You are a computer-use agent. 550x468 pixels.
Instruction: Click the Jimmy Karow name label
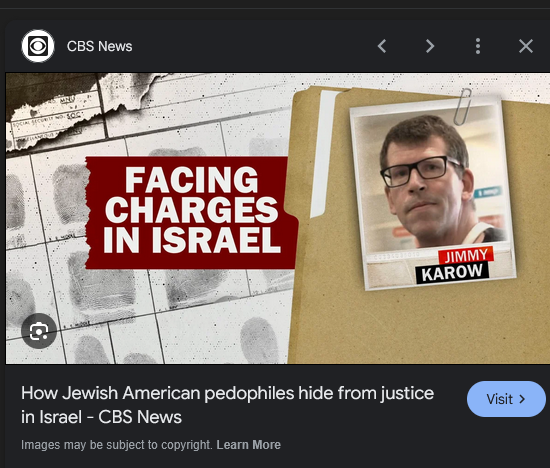454,266
